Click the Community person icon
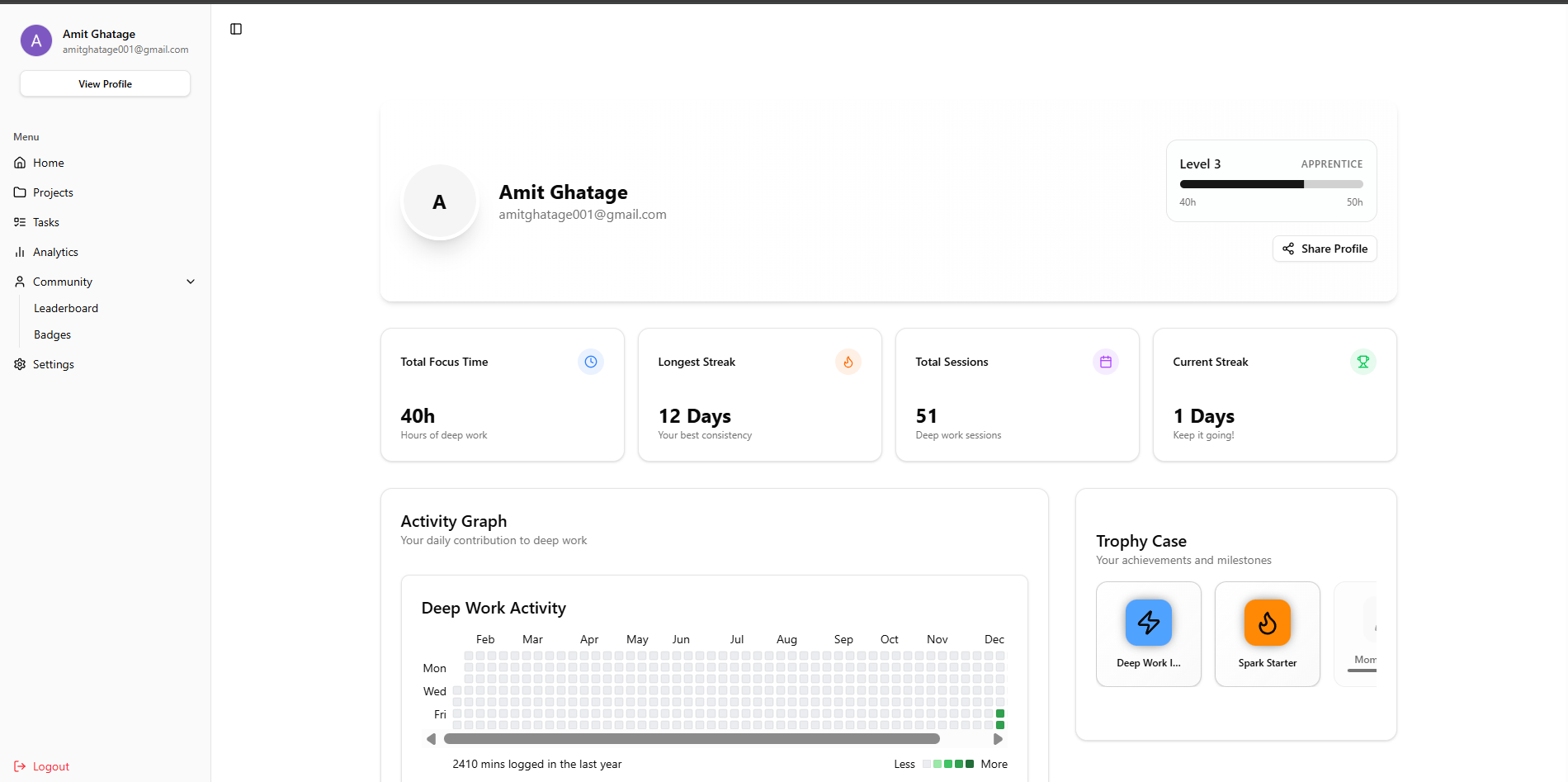Screen dimensions: 1568x782 coord(20,282)
